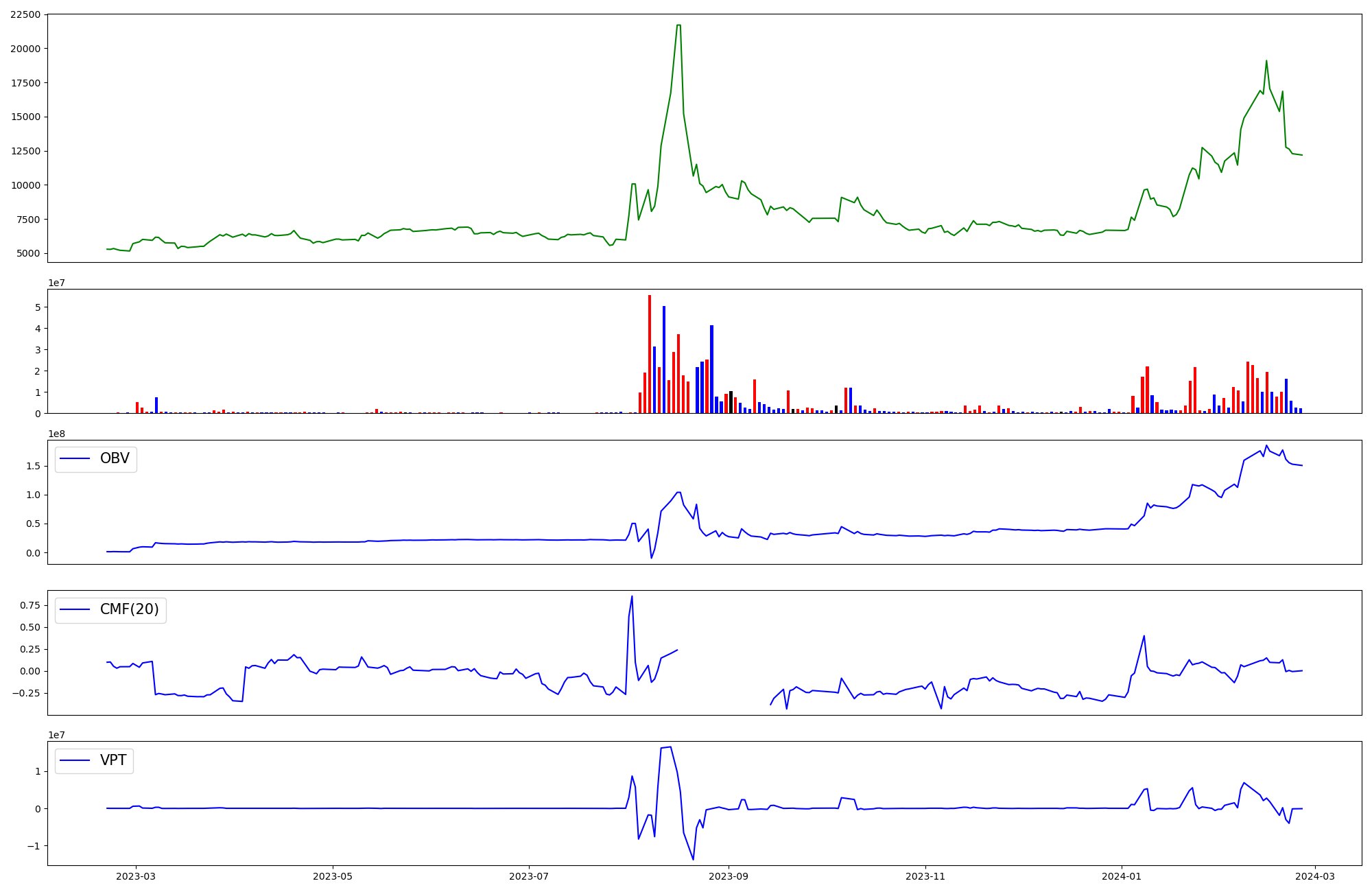This screenshot has height=892, width=1372.
Task: Click the 2023-03 x-axis date label
Action: 136,876
